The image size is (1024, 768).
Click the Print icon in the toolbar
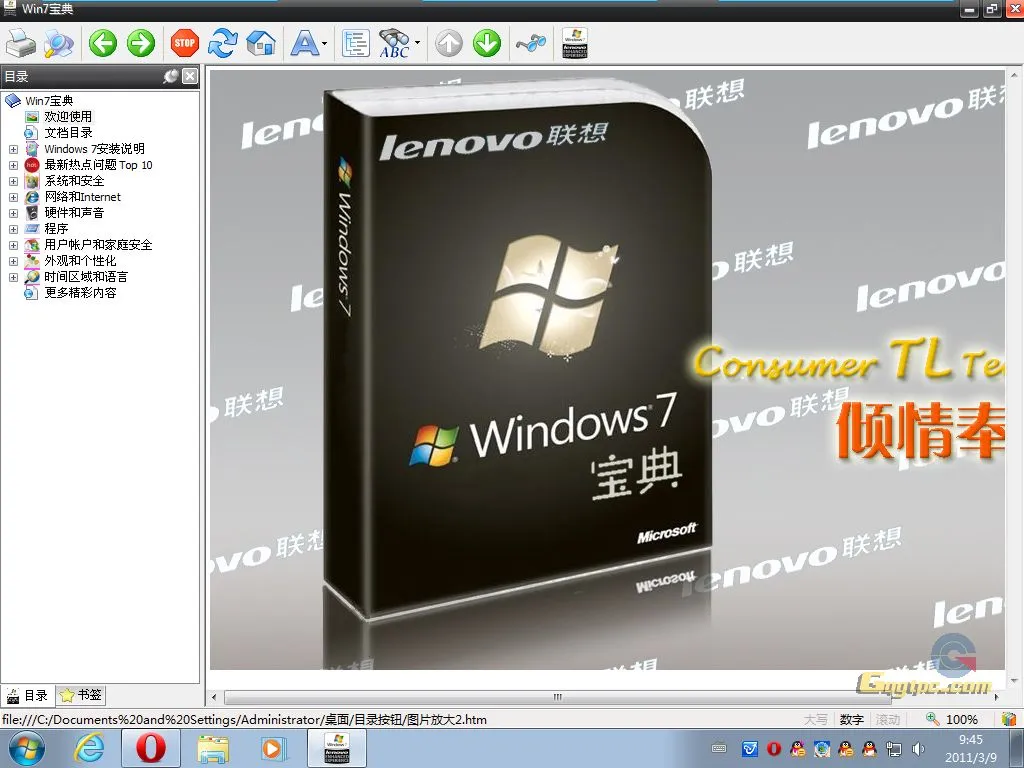coord(21,43)
